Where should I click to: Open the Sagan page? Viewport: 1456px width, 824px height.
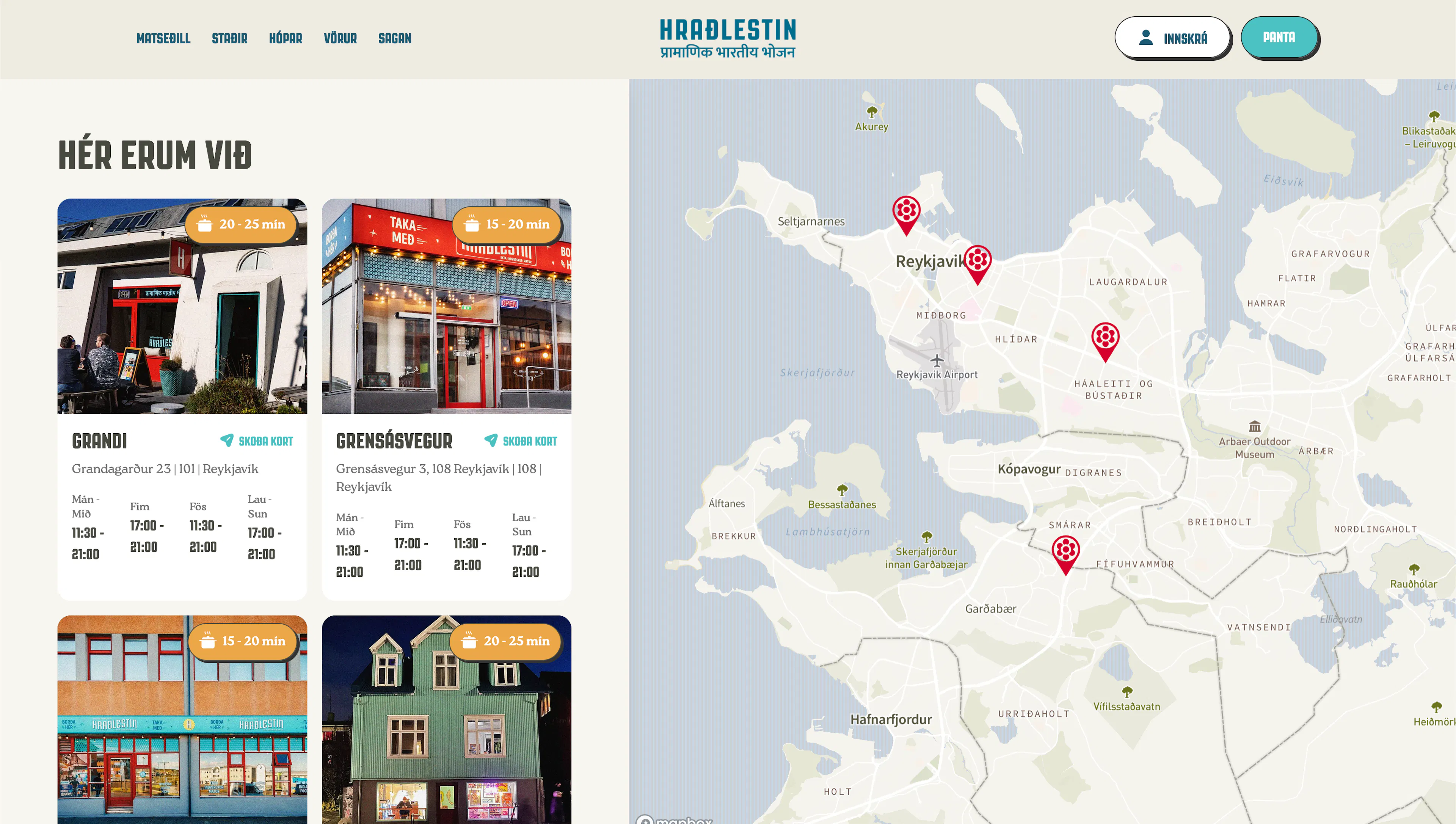tap(395, 39)
